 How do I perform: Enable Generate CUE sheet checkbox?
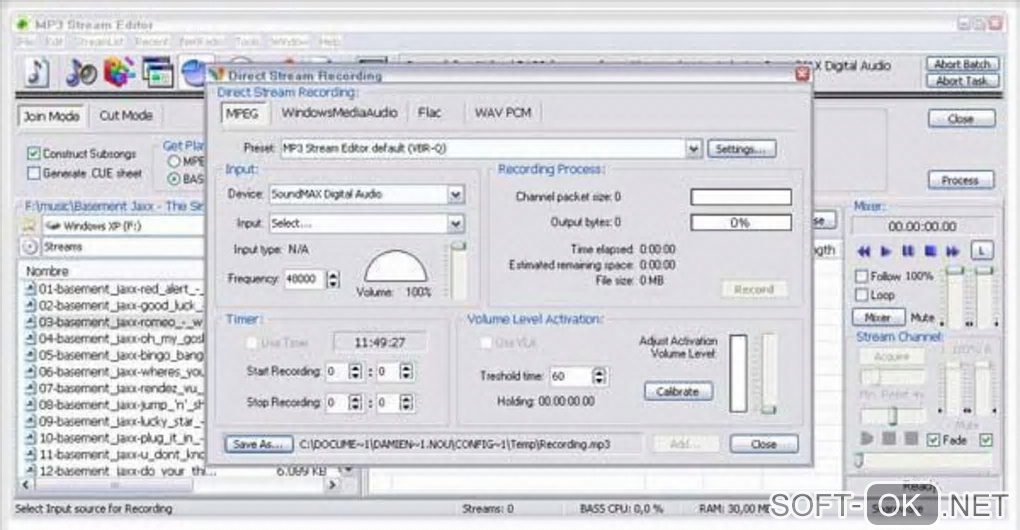(34, 173)
